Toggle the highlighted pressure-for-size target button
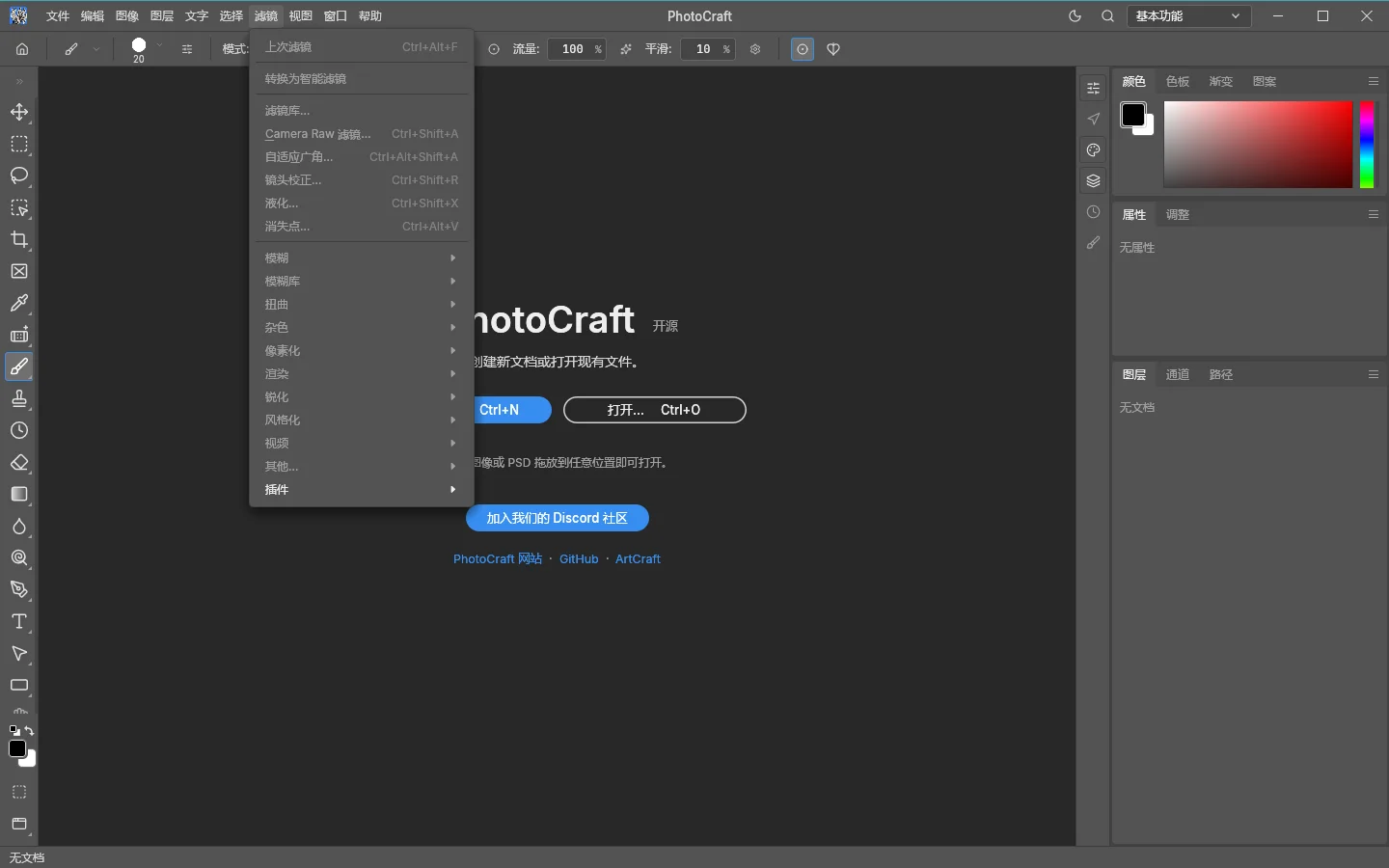Viewport: 1389px width, 868px height. point(803,49)
